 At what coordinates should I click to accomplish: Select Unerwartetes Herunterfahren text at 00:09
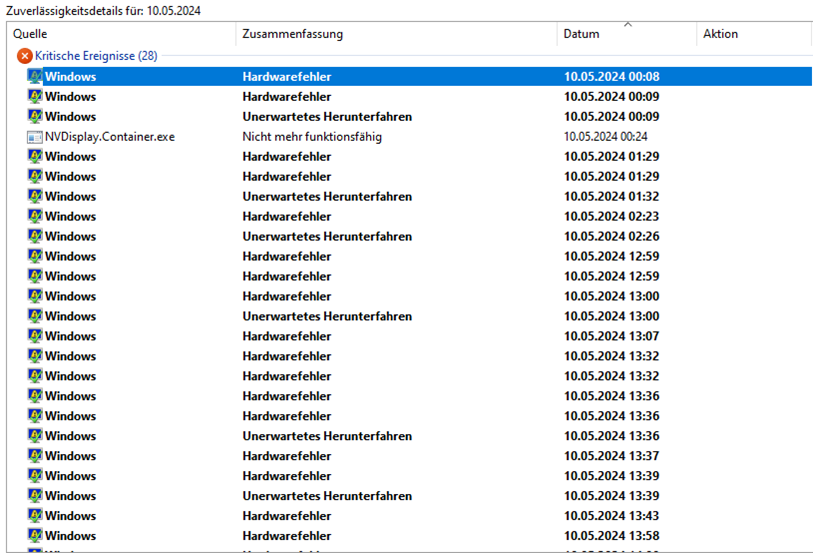point(327,117)
